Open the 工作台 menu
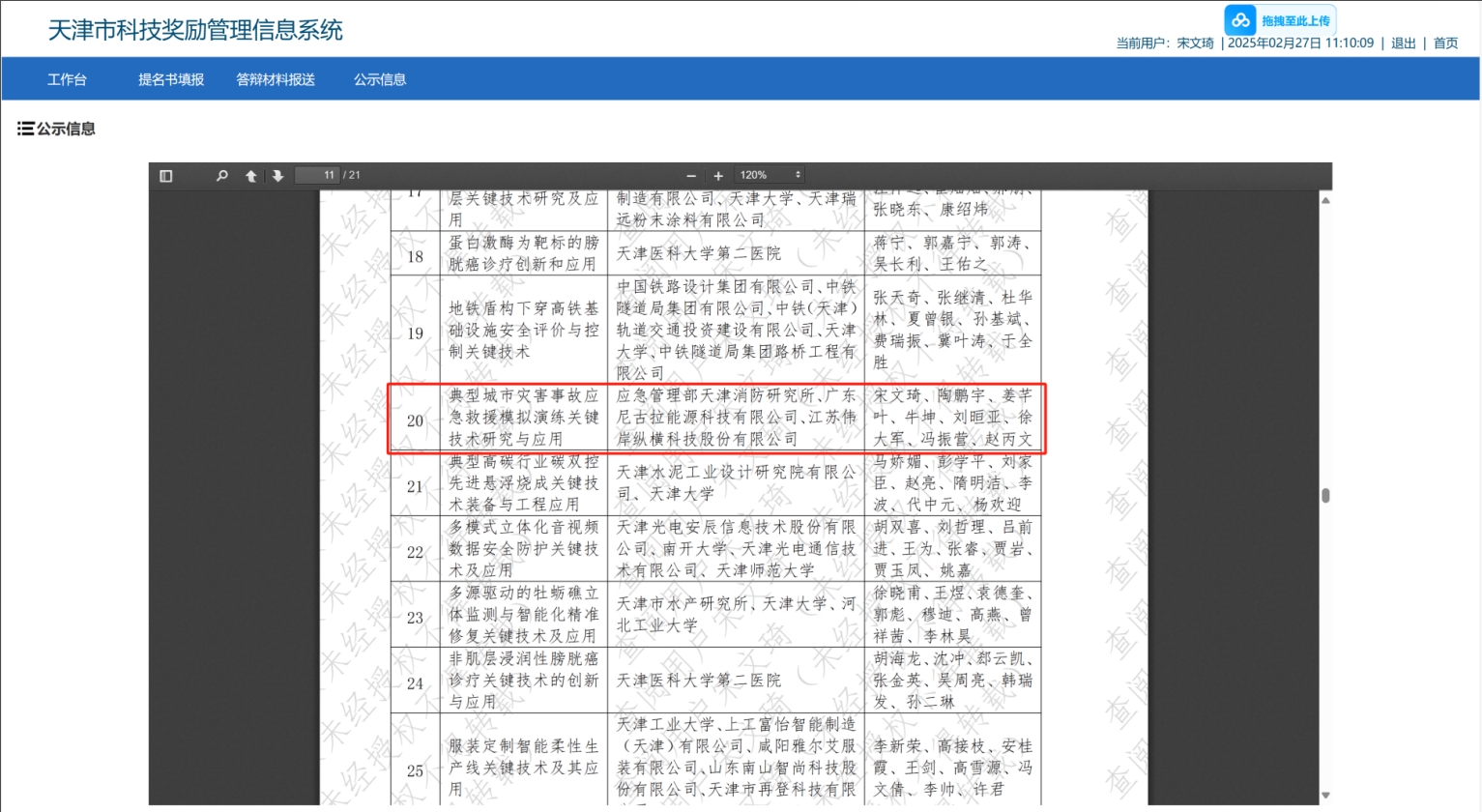Viewport: 1482px width, 812px height. tap(67, 79)
